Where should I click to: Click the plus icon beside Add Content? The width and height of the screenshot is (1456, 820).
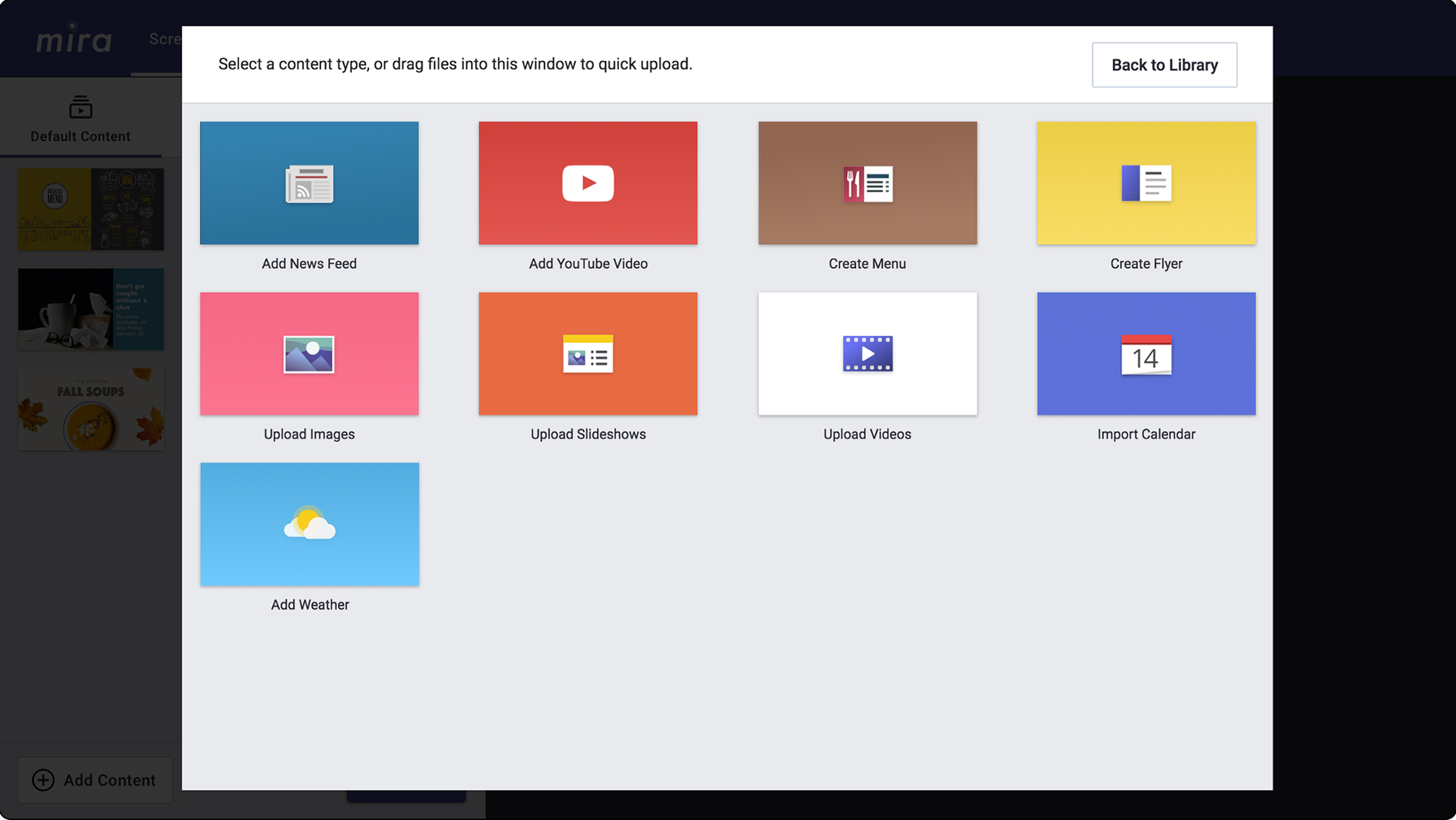click(43, 780)
